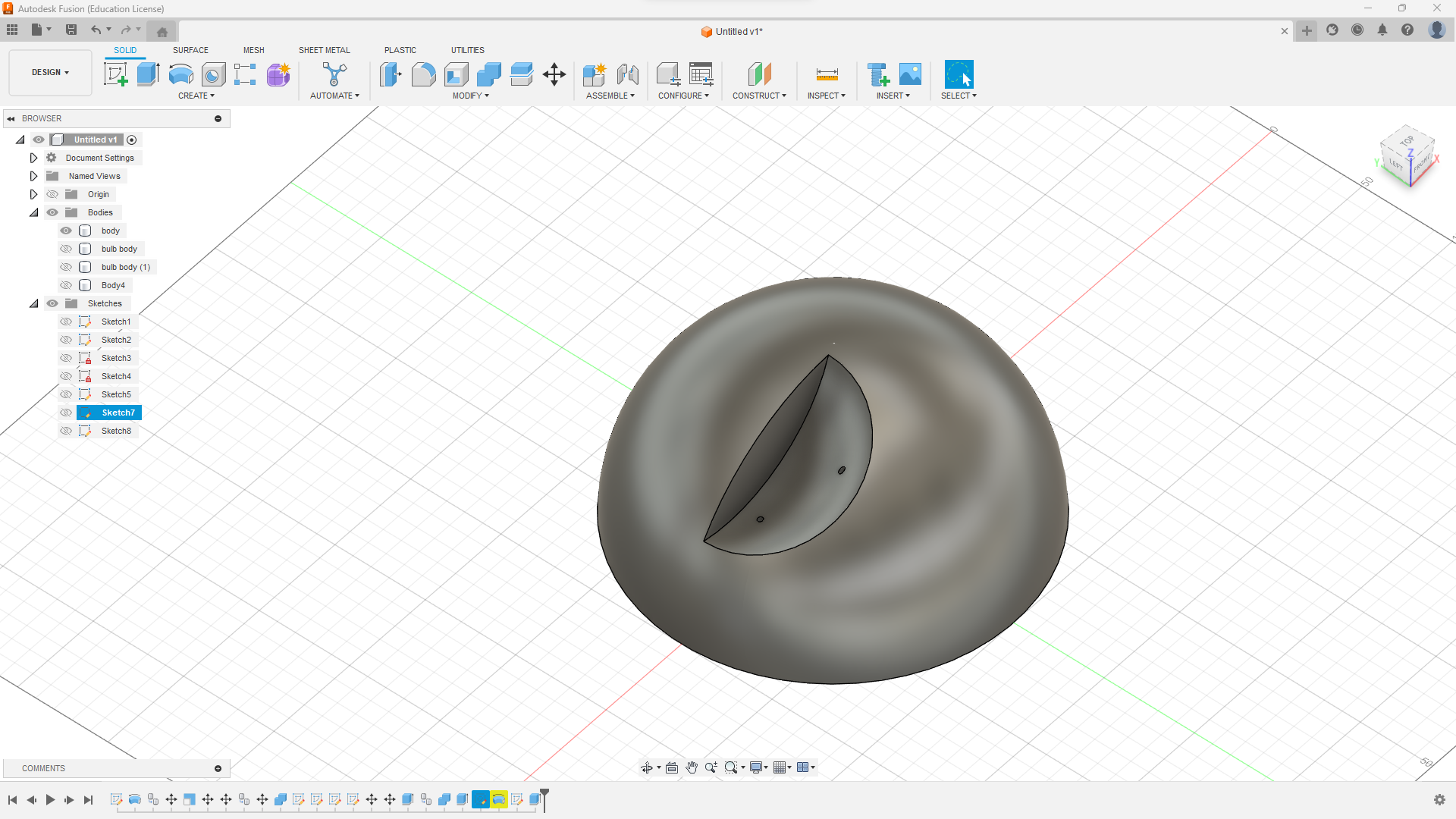
Task: Click the Help question mark icon
Action: (x=1407, y=30)
